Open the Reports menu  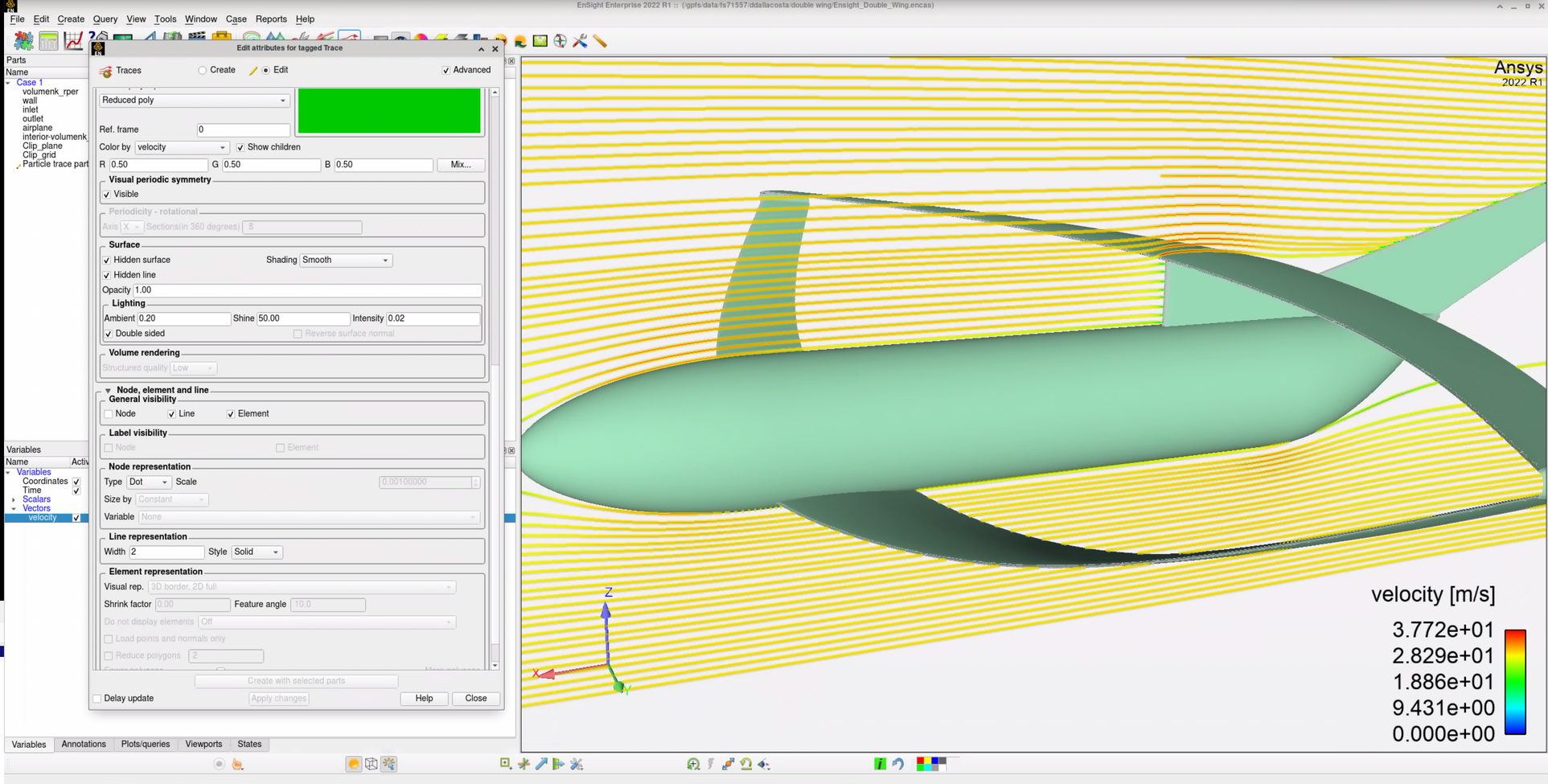click(x=271, y=19)
